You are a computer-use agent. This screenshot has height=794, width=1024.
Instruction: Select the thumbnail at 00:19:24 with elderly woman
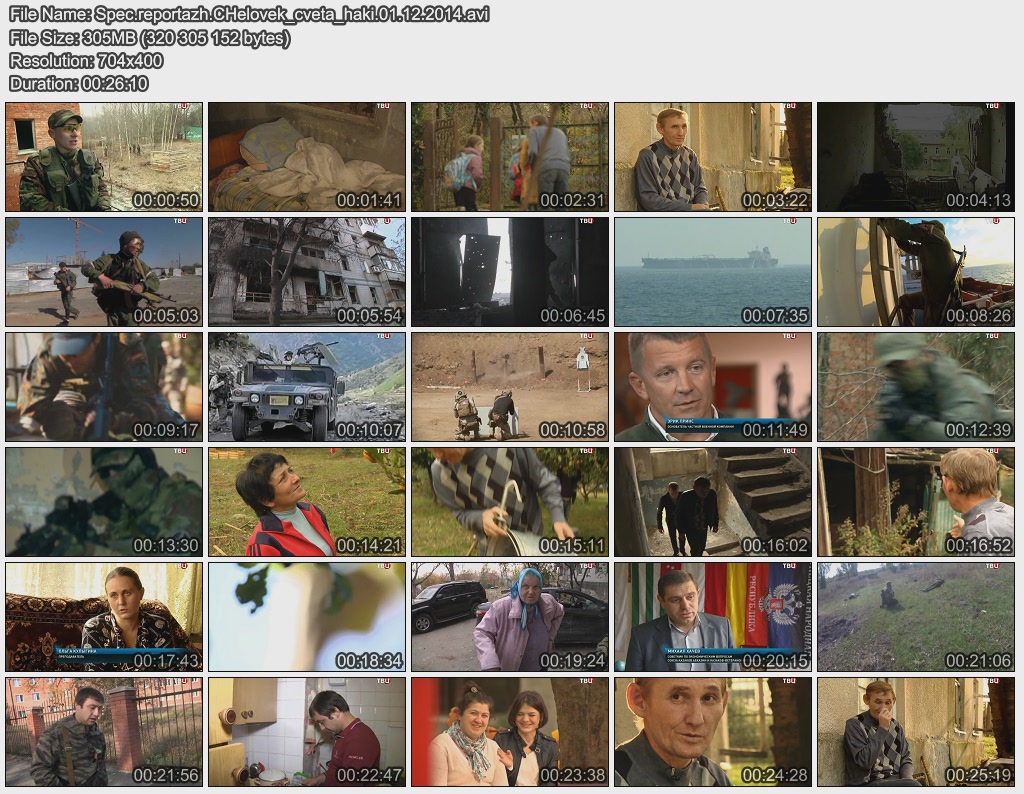510,617
